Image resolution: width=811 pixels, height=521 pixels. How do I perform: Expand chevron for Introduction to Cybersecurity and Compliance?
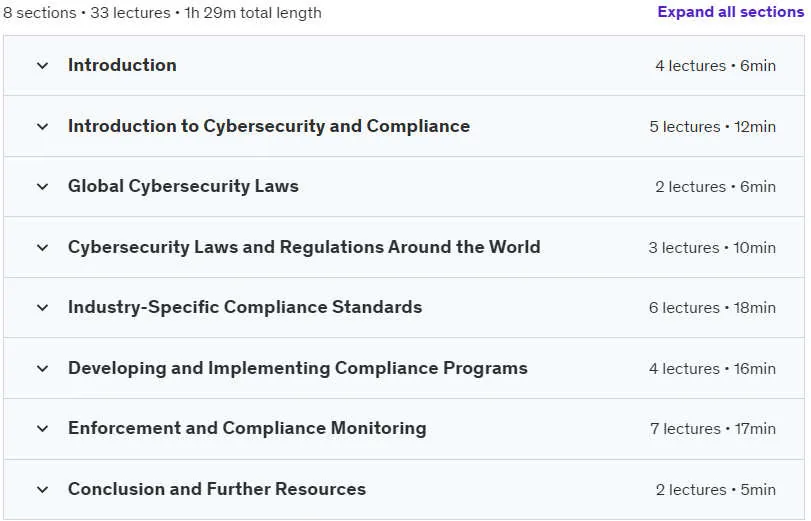pyautogui.click(x=42, y=127)
